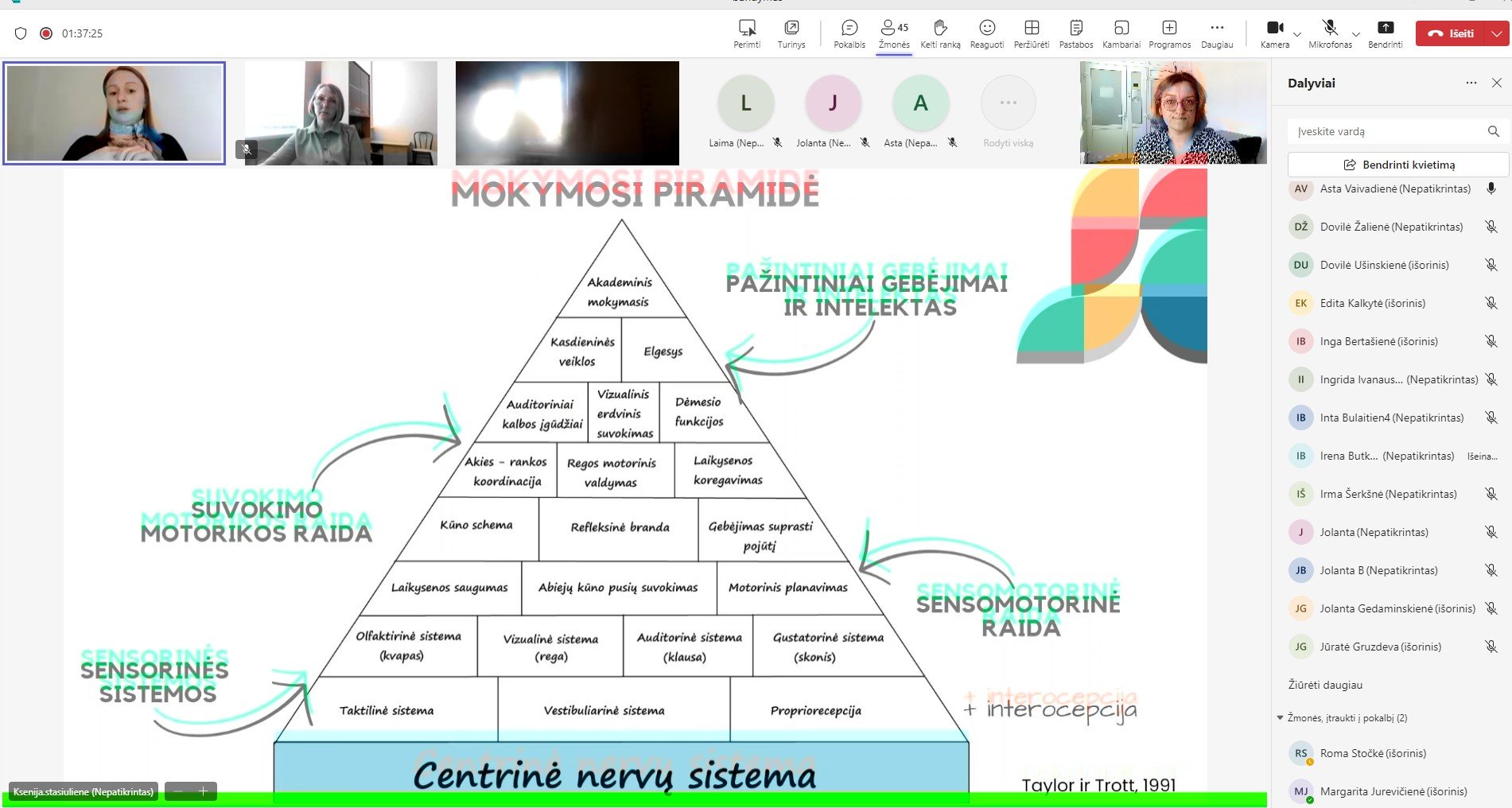This screenshot has width=1512, height=808.
Task: Open Mikrofonas device options arrow
Action: tap(1356, 34)
